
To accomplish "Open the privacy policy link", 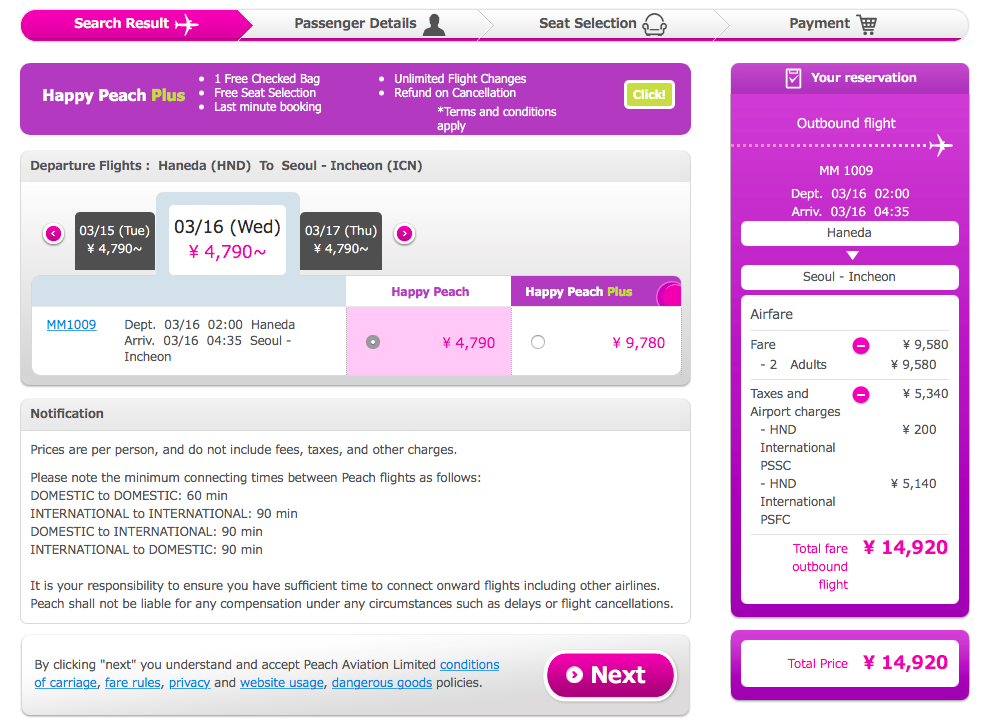I will (189, 682).
